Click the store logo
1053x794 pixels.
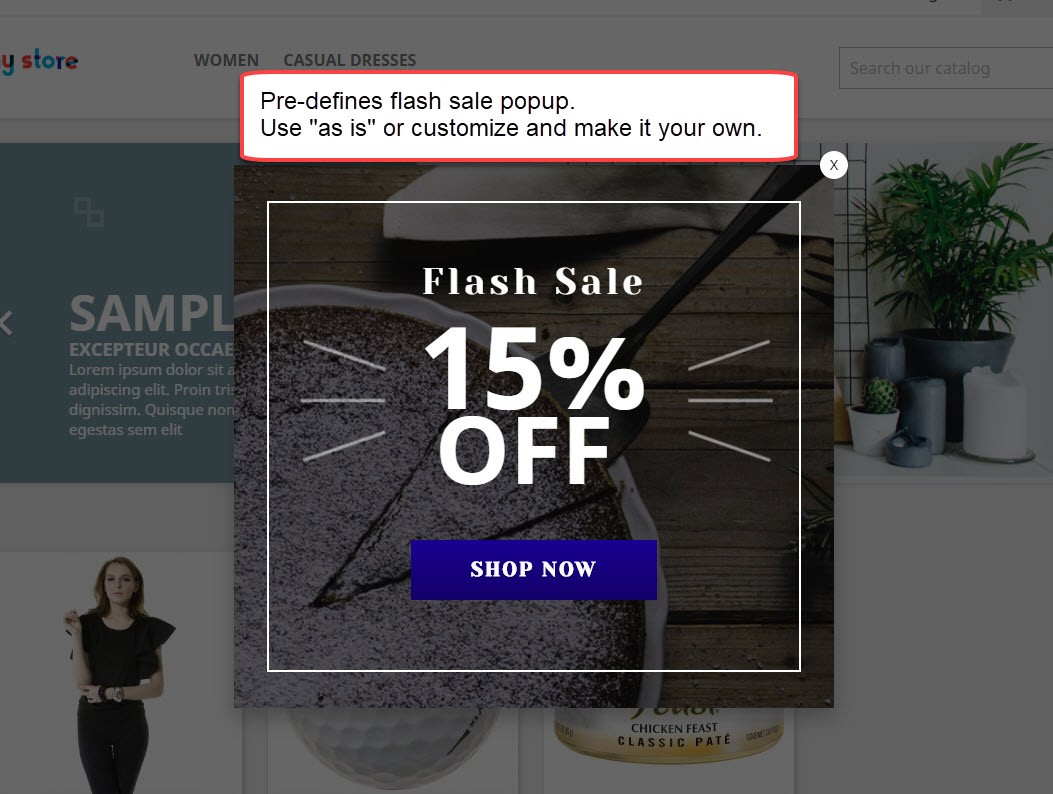pyautogui.click(x=39, y=61)
